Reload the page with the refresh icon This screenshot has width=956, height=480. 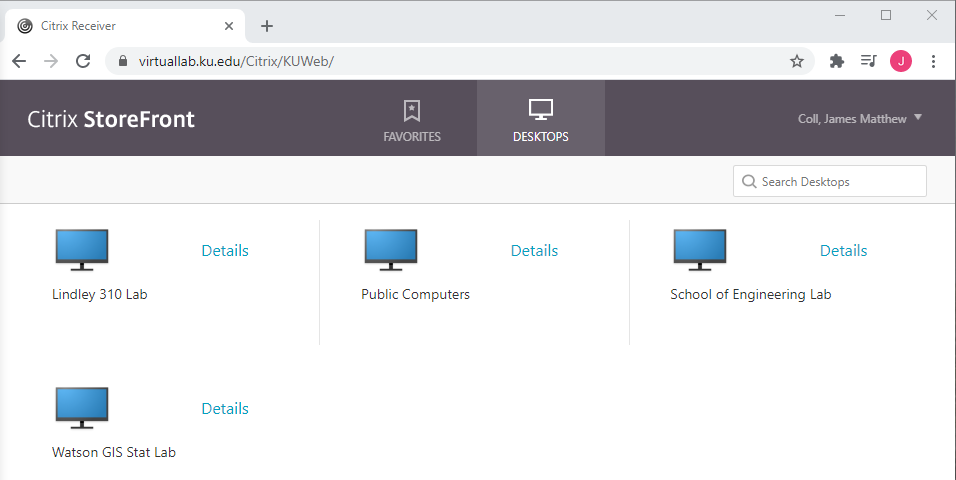coord(83,61)
